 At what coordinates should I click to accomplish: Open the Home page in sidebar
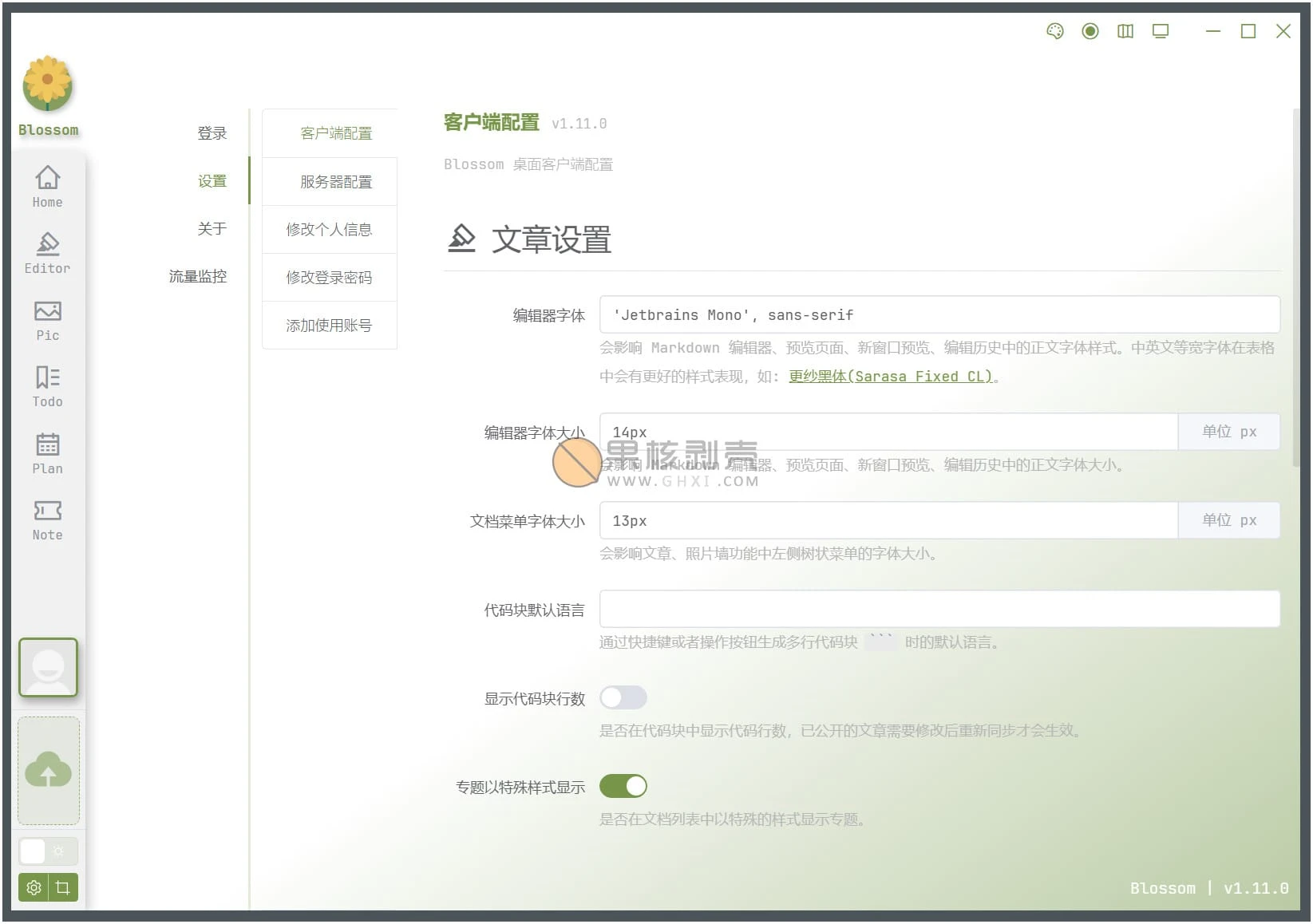pos(47,186)
